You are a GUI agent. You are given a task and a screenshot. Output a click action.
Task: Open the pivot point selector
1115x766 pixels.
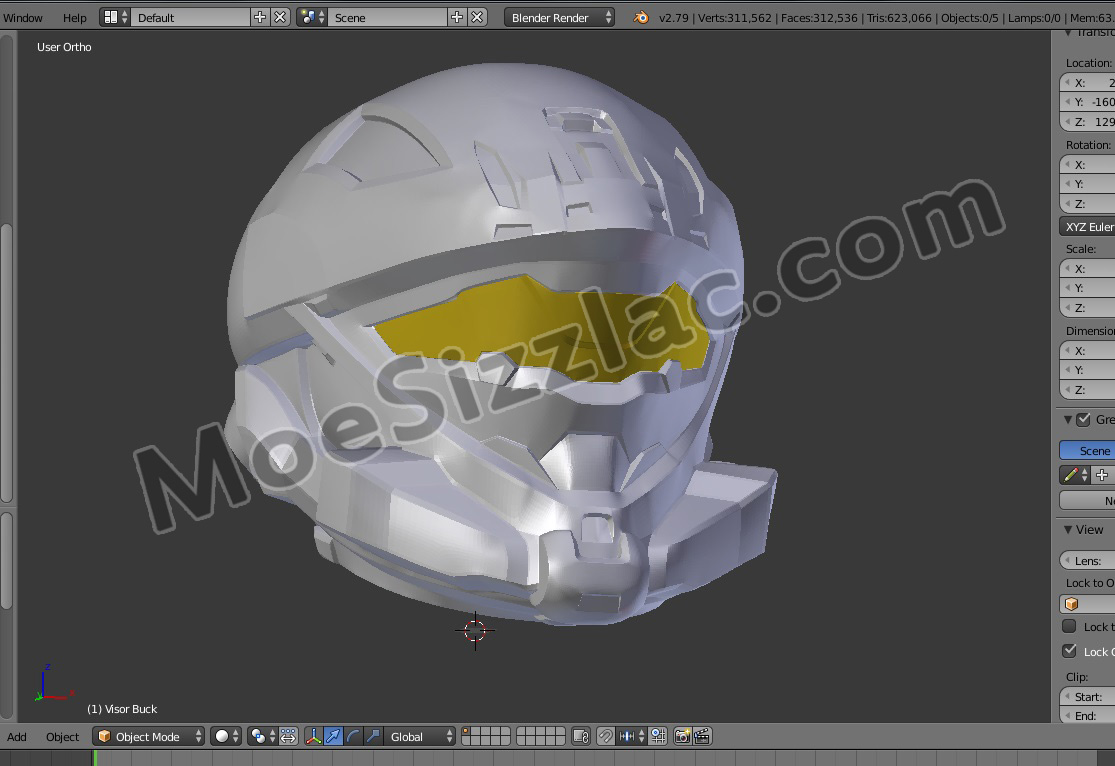click(262, 737)
